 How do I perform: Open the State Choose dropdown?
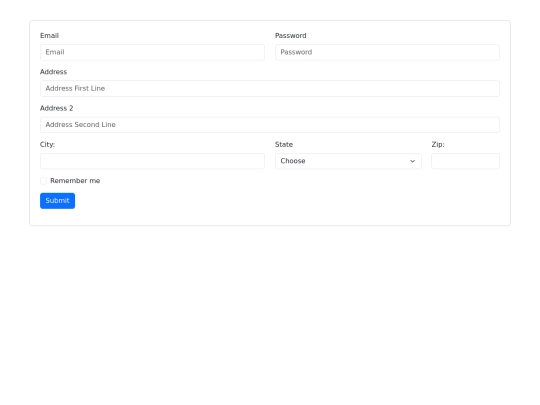point(348,161)
